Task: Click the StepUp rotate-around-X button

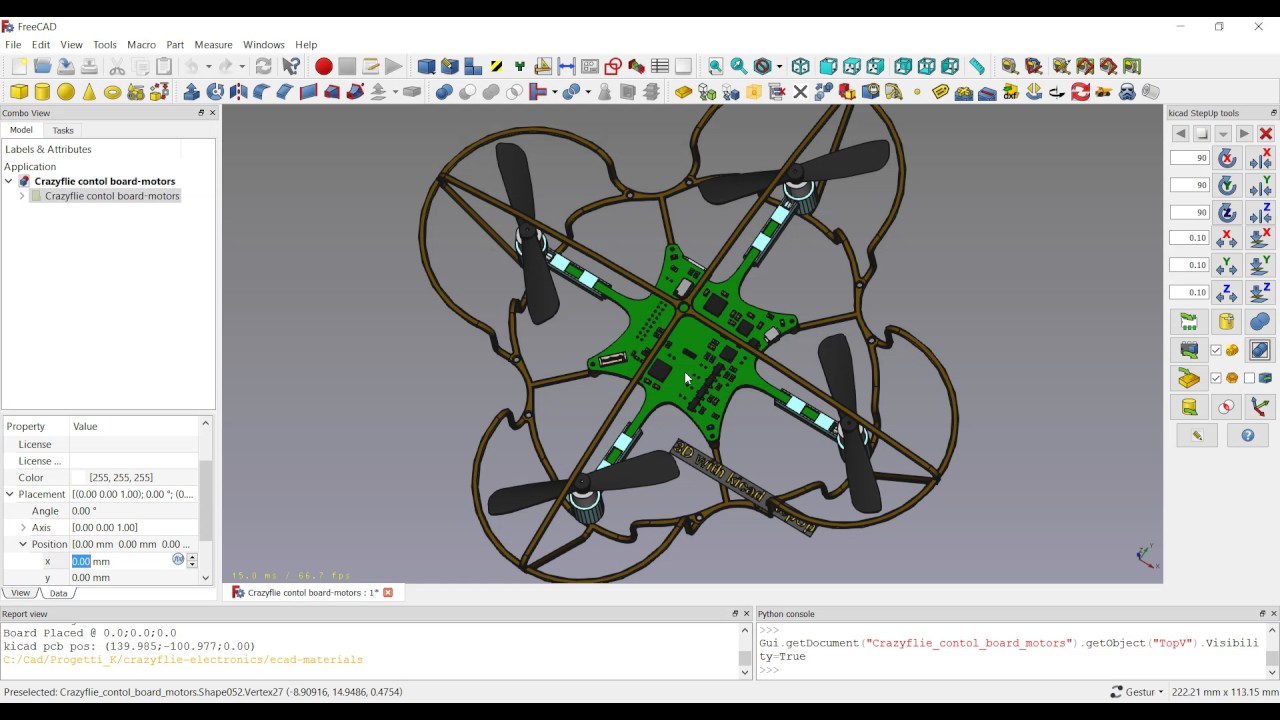Action: pyautogui.click(x=1227, y=158)
